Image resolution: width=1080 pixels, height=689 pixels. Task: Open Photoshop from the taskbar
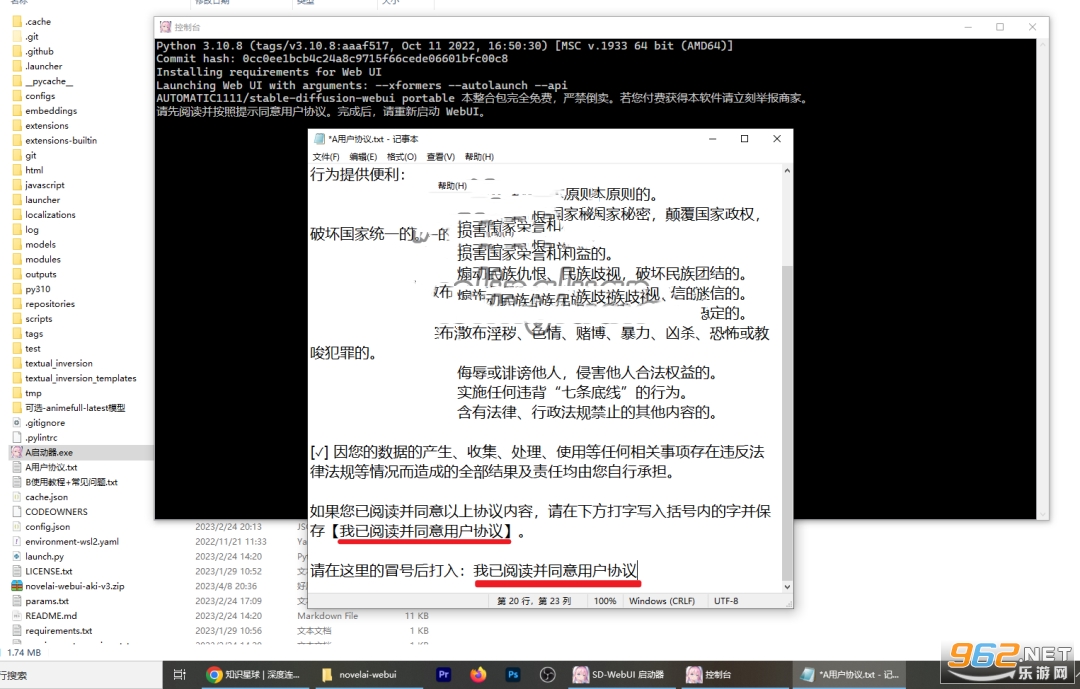click(513, 675)
